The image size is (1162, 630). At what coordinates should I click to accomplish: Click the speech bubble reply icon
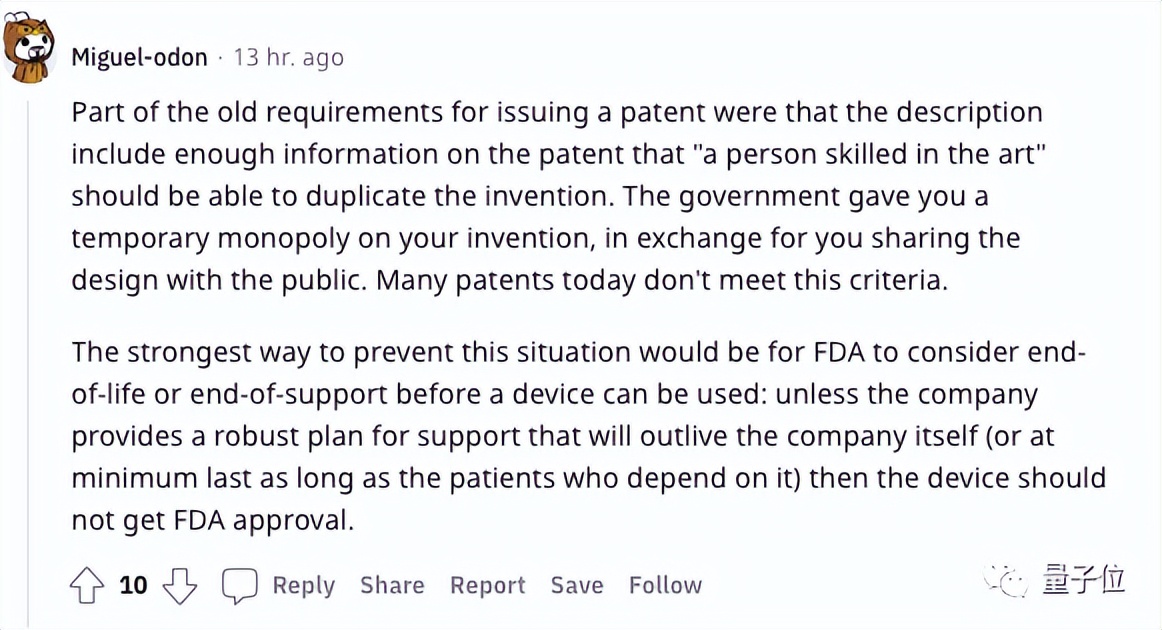click(x=239, y=586)
